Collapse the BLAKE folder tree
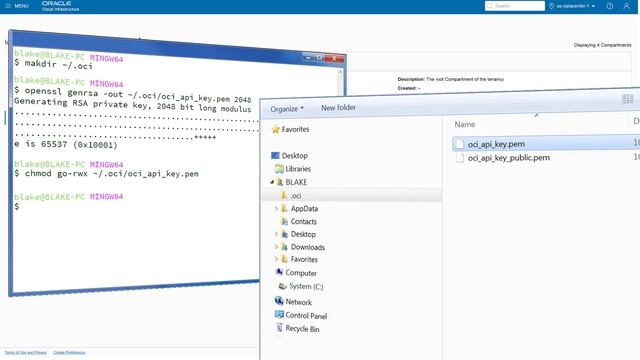This screenshot has width=640, height=360. 272,182
